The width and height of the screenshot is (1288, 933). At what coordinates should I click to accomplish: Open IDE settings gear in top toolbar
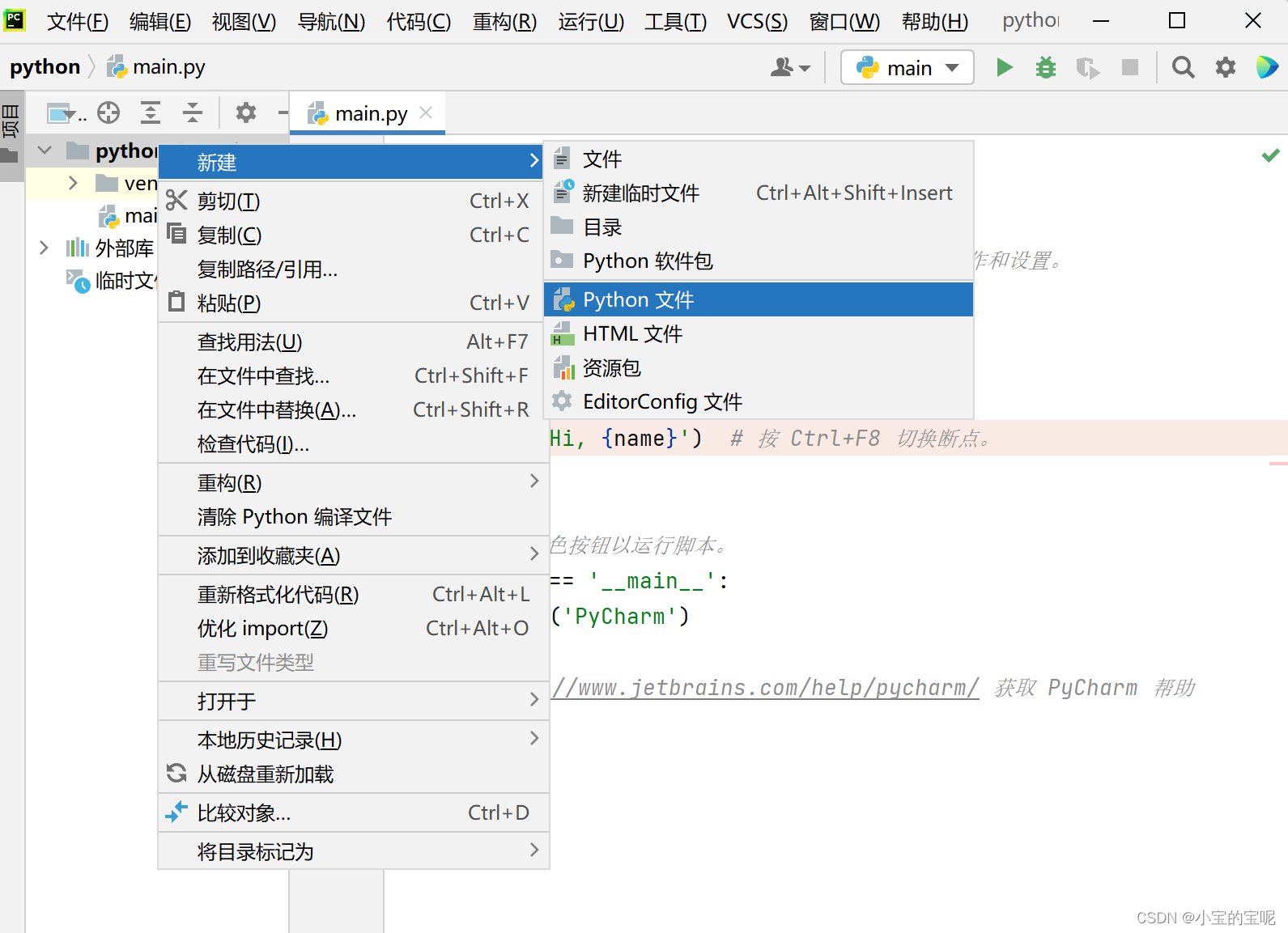tap(1226, 67)
